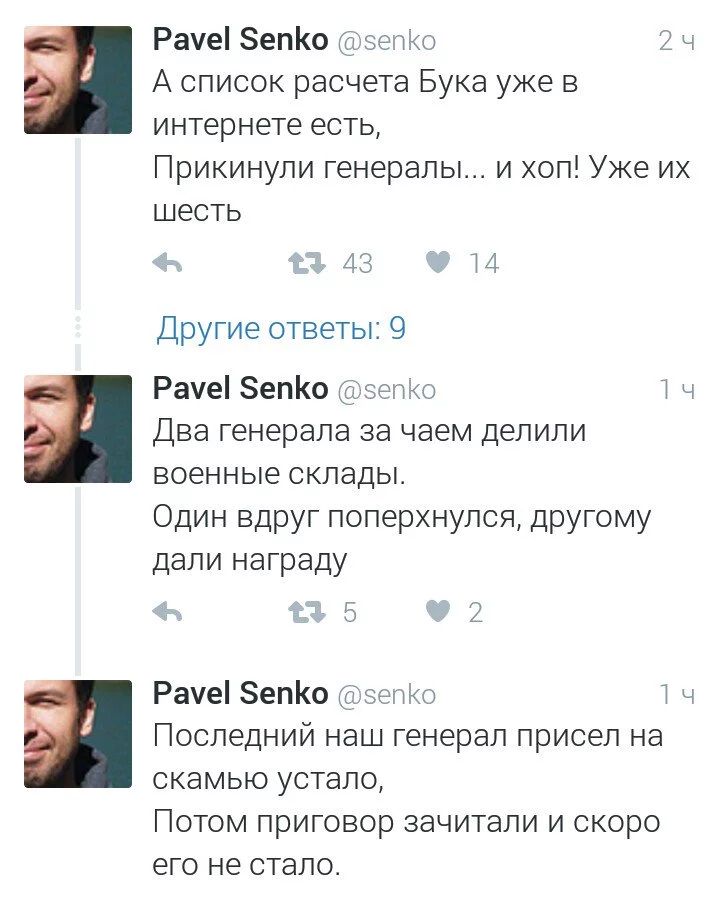Click Pavel Senko name on second tweet
The height and width of the screenshot is (899, 720).
(240, 388)
